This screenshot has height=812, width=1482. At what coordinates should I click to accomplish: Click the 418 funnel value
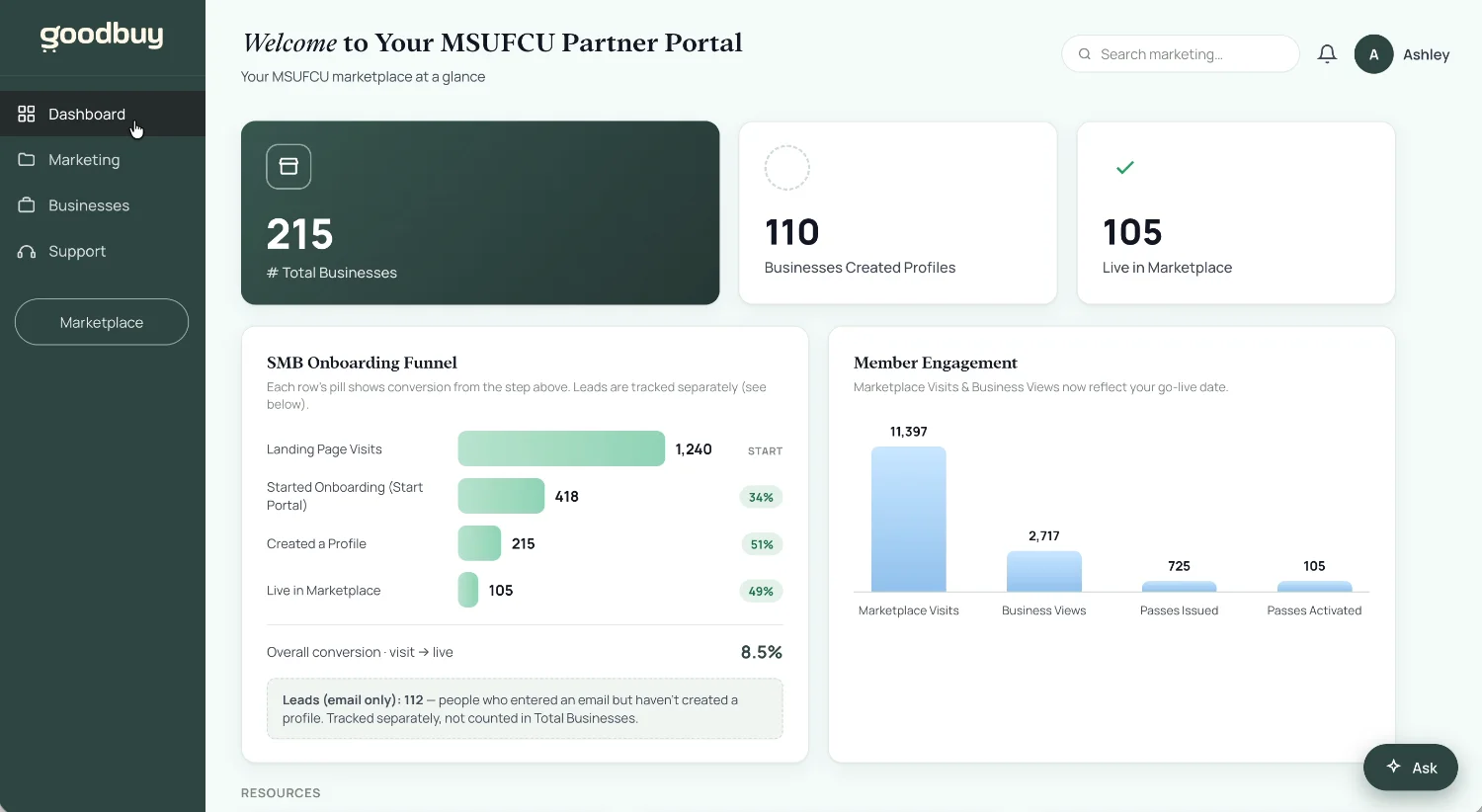567,496
